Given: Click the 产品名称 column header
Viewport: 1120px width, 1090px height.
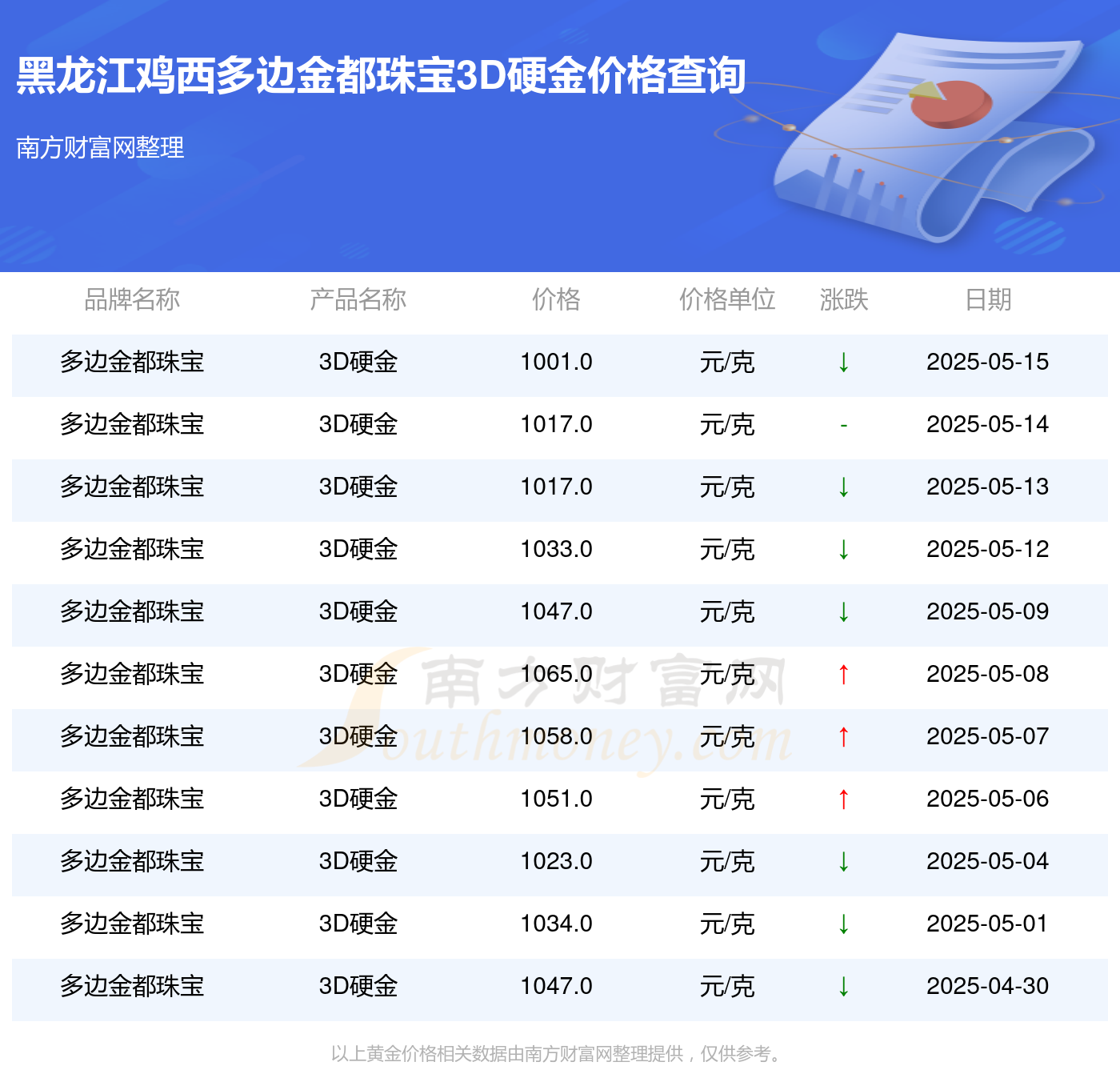Looking at the screenshot, I should tap(358, 299).
